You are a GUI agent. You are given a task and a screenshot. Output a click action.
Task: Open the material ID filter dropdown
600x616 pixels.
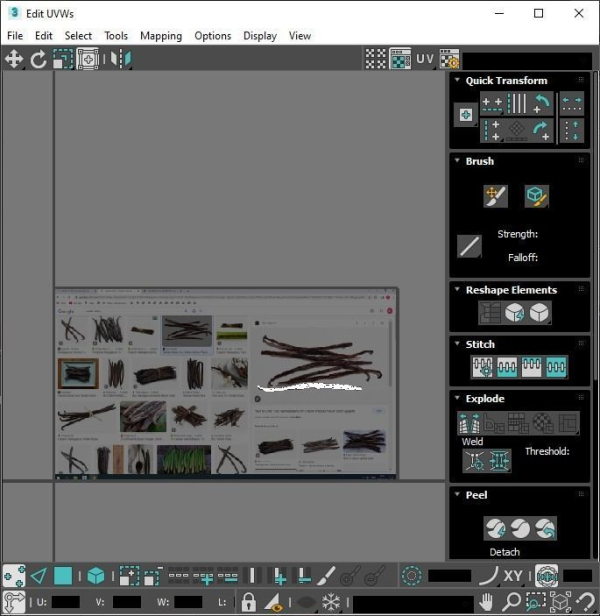[x=413, y=603]
